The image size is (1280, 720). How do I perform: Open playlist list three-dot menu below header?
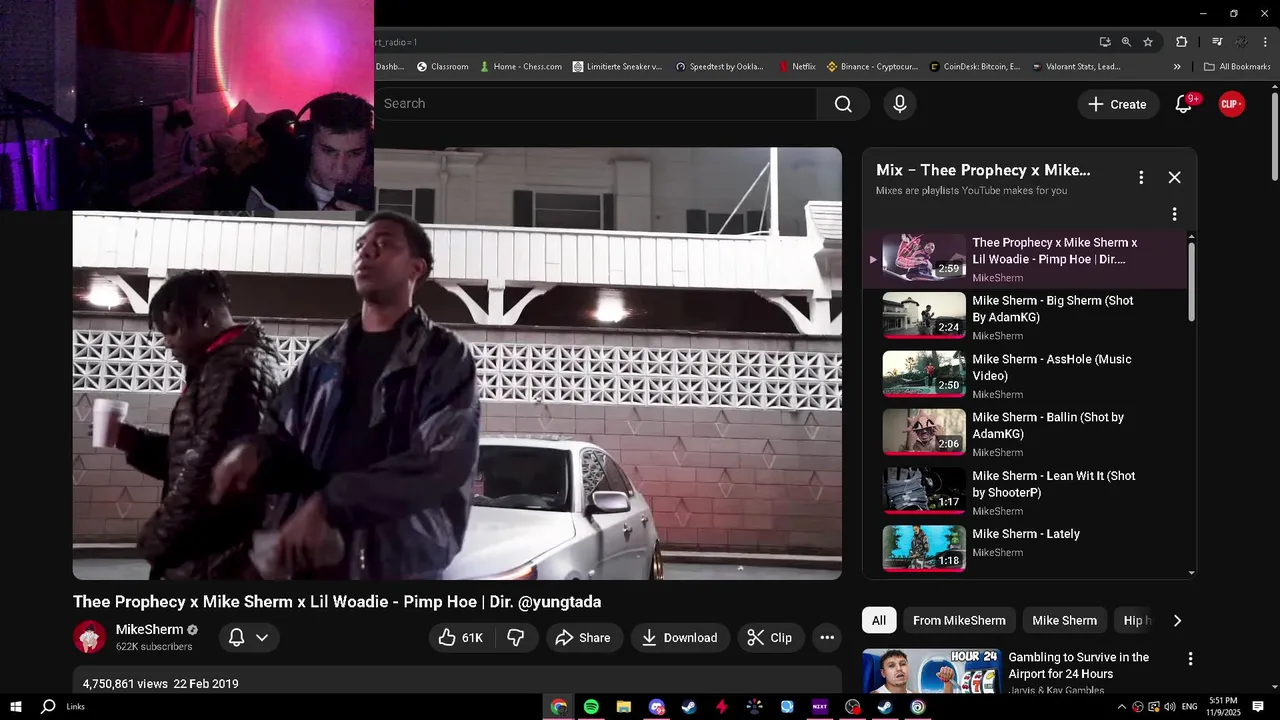[1174, 214]
